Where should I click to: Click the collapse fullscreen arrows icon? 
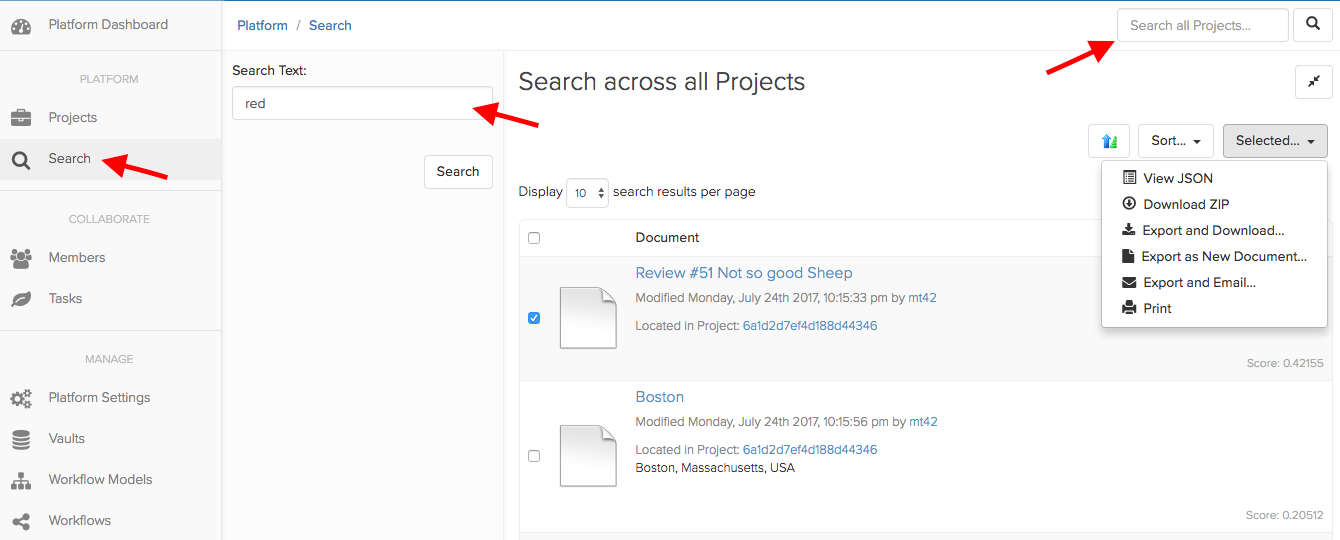[x=1314, y=82]
